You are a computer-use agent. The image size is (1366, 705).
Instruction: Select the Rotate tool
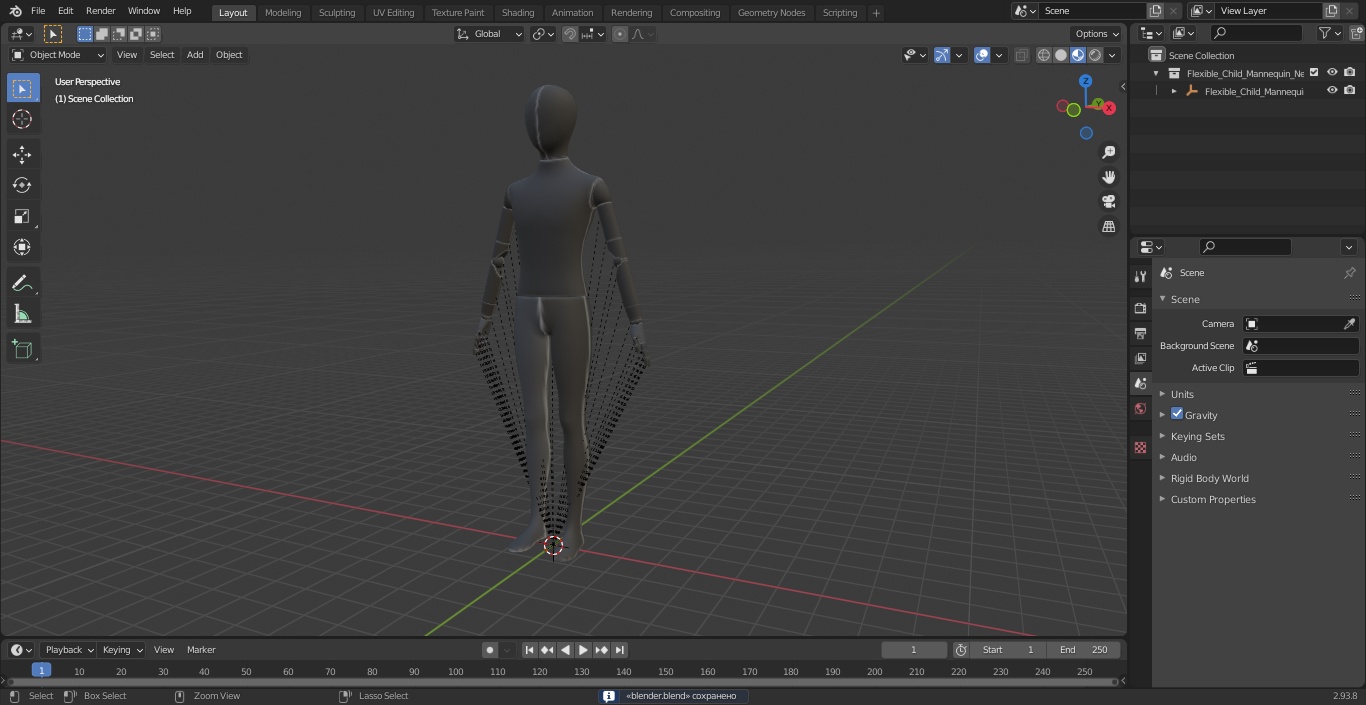(x=22, y=185)
